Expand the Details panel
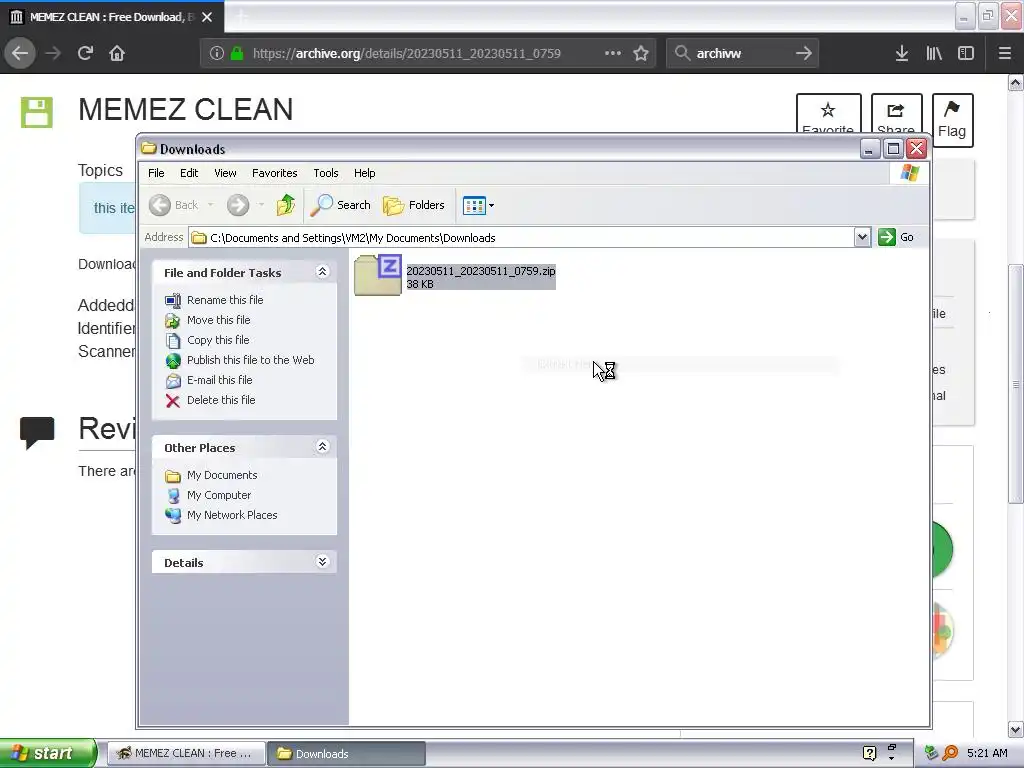This screenshot has width=1024, height=768. coord(322,562)
